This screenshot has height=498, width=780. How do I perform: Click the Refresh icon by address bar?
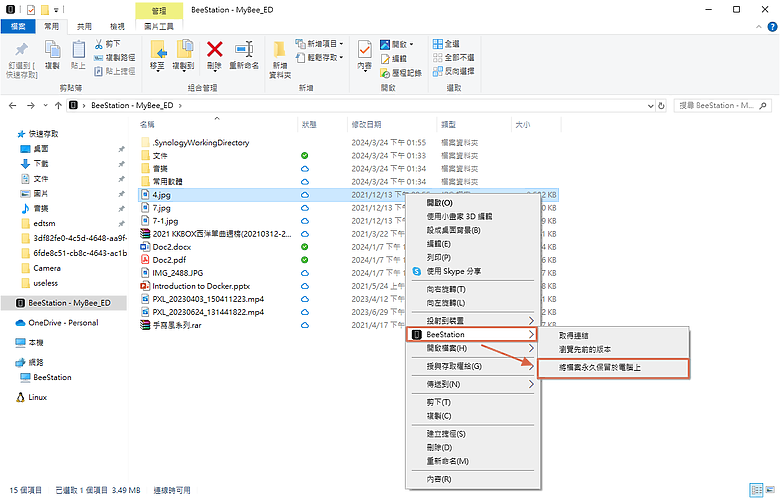tap(661, 105)
